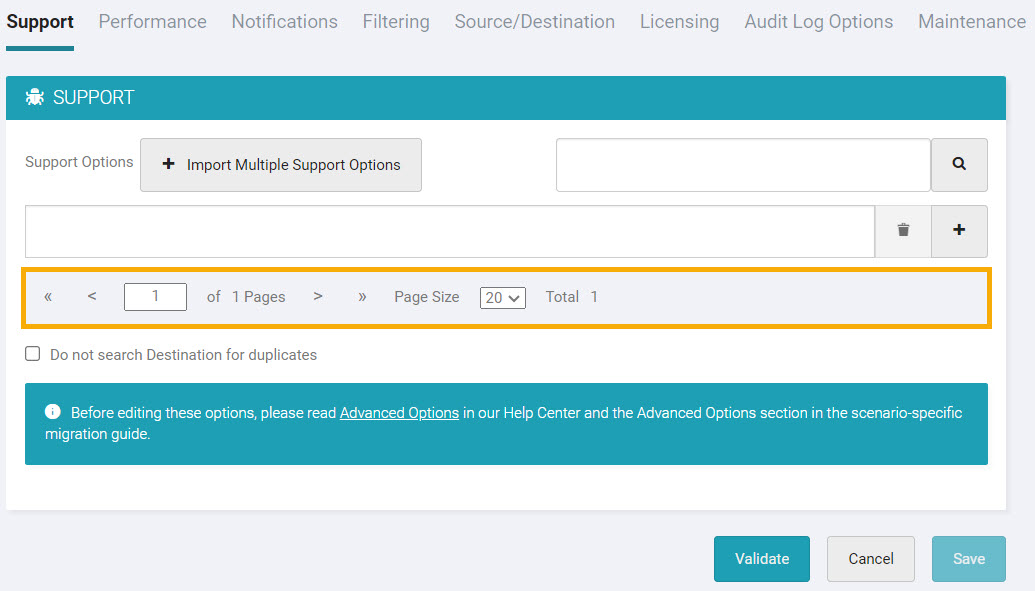
Task: Click the support option text field
Action: [449, 231]
